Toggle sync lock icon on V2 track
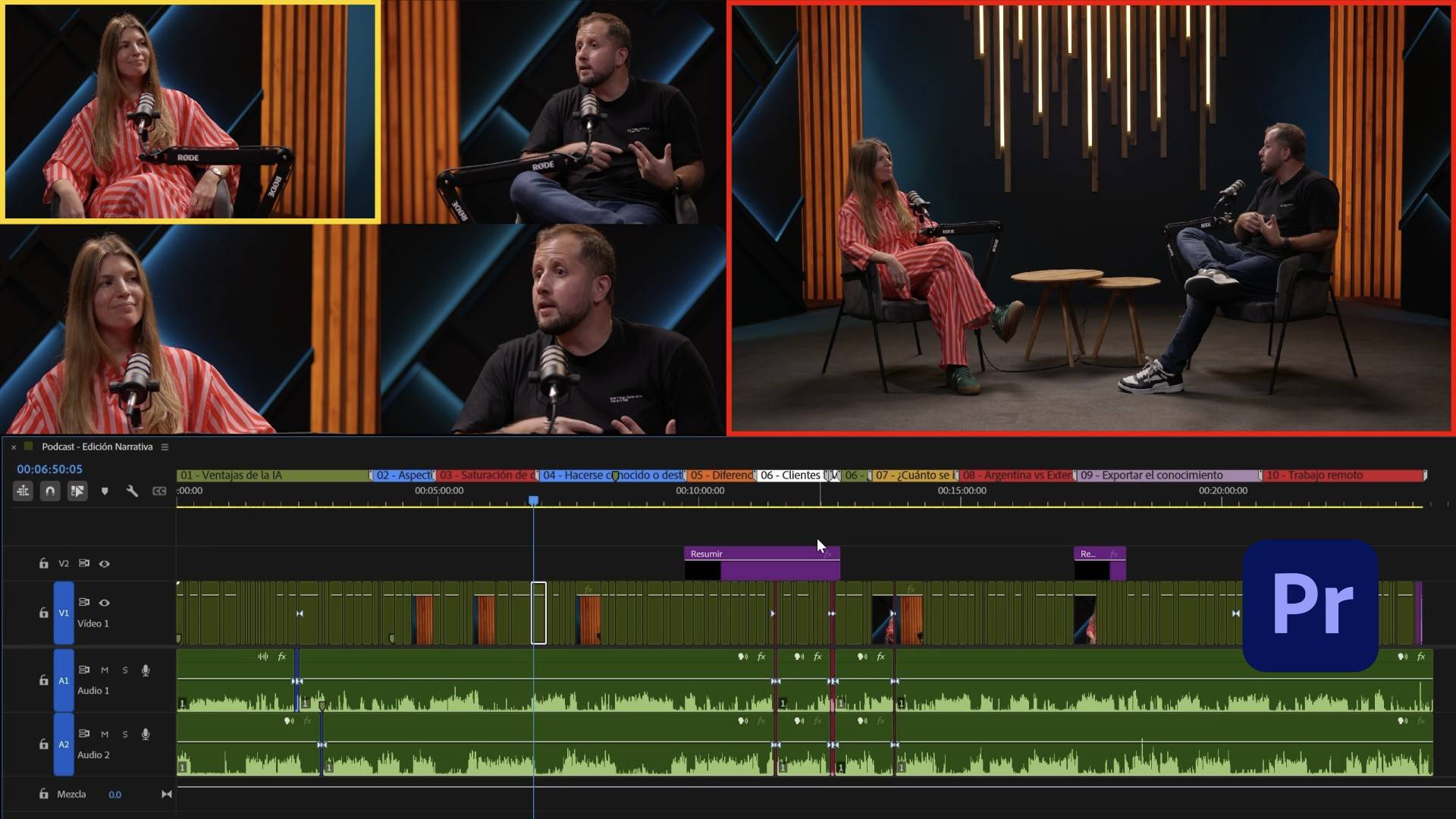 [84, 563]
